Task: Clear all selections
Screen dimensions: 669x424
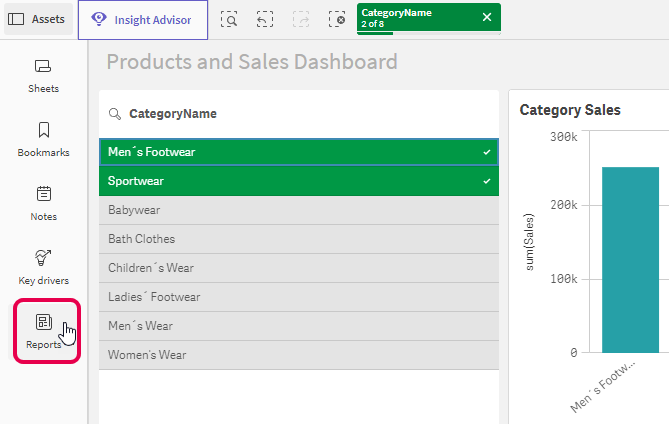Action: 337,19
